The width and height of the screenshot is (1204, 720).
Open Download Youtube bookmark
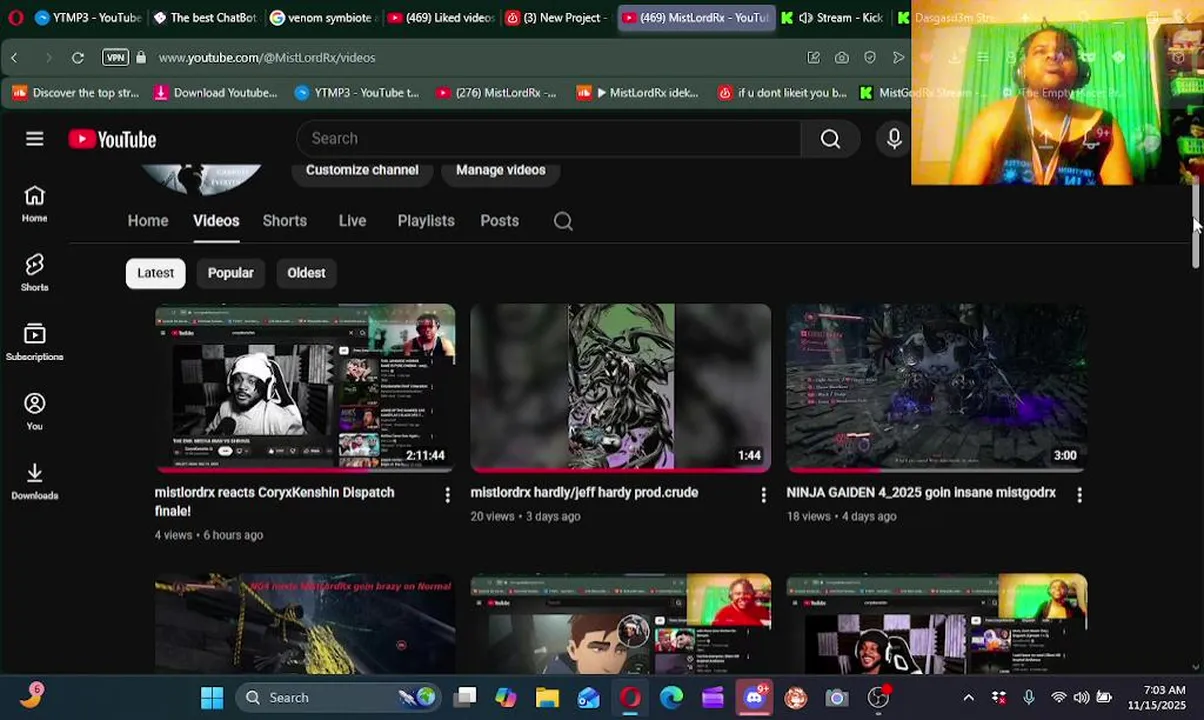click(x=215, y=93)
